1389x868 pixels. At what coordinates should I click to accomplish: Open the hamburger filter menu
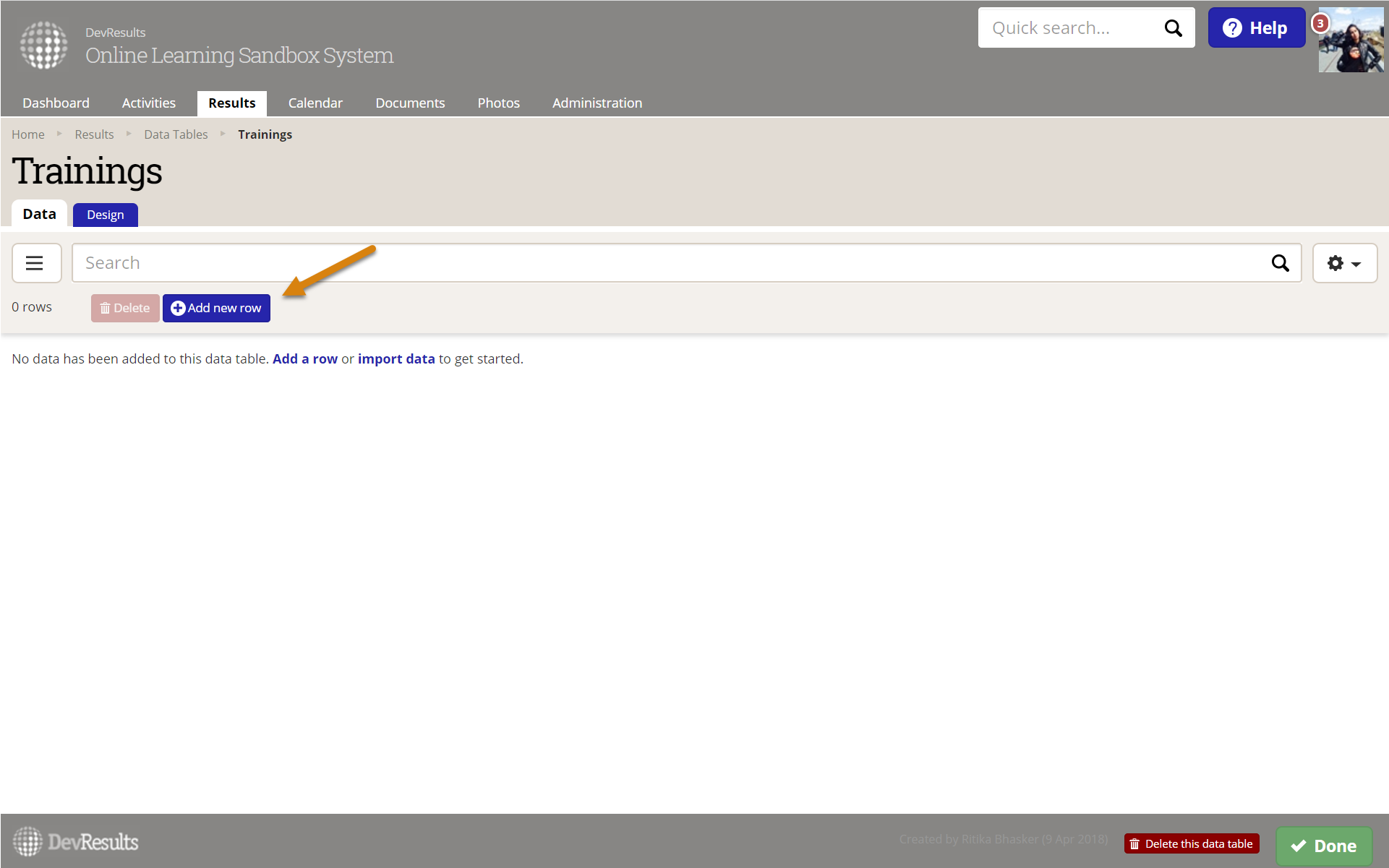(35, 263)
